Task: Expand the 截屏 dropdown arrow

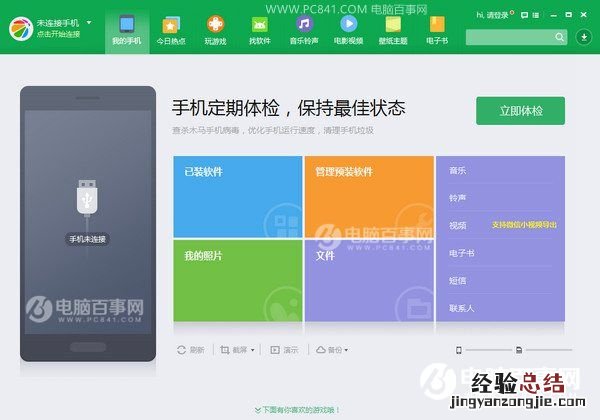Action: pyautogui.click(x=253, y=350)
